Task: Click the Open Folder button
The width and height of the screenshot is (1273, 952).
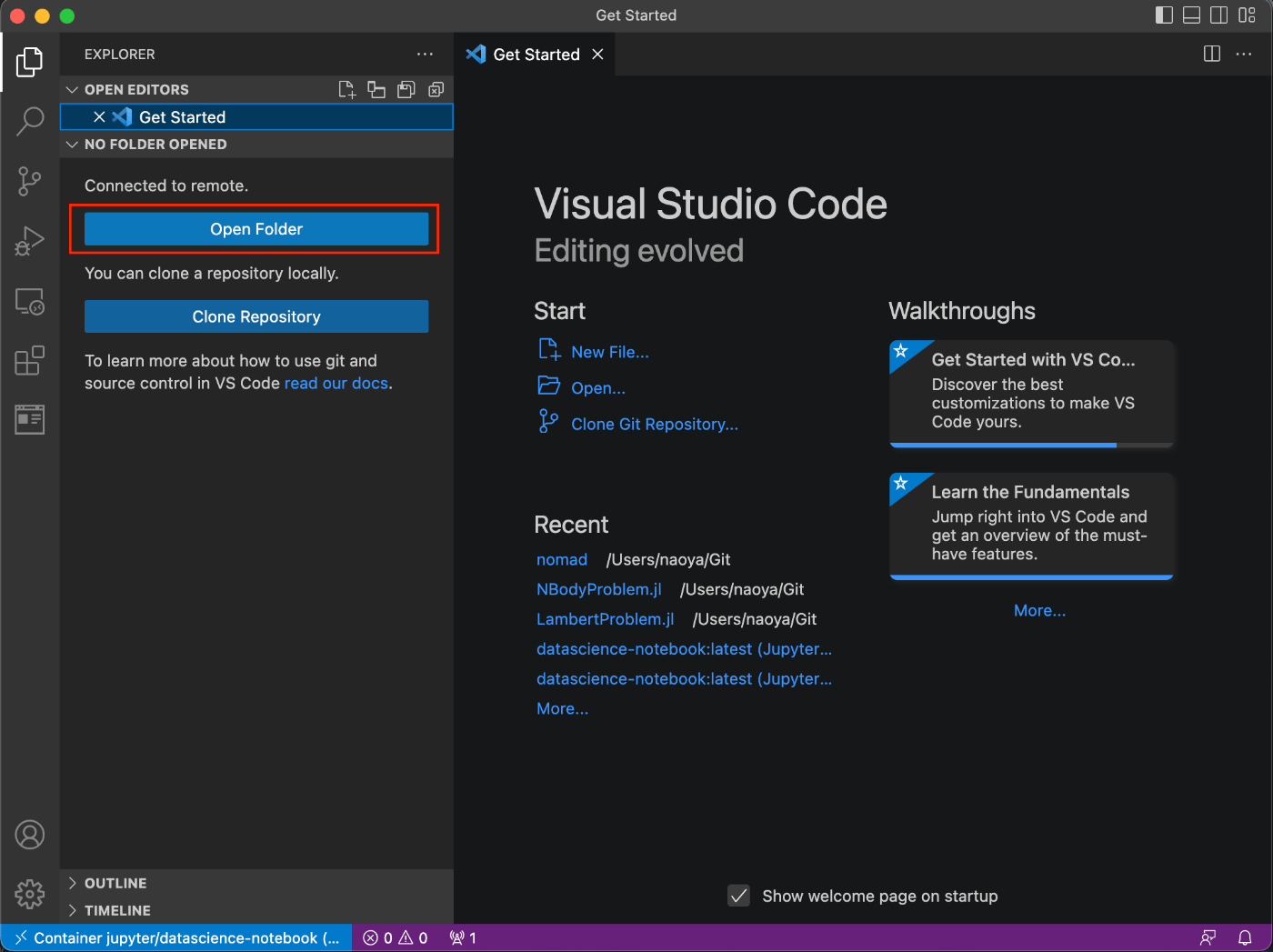Action: tap(256, 229)
